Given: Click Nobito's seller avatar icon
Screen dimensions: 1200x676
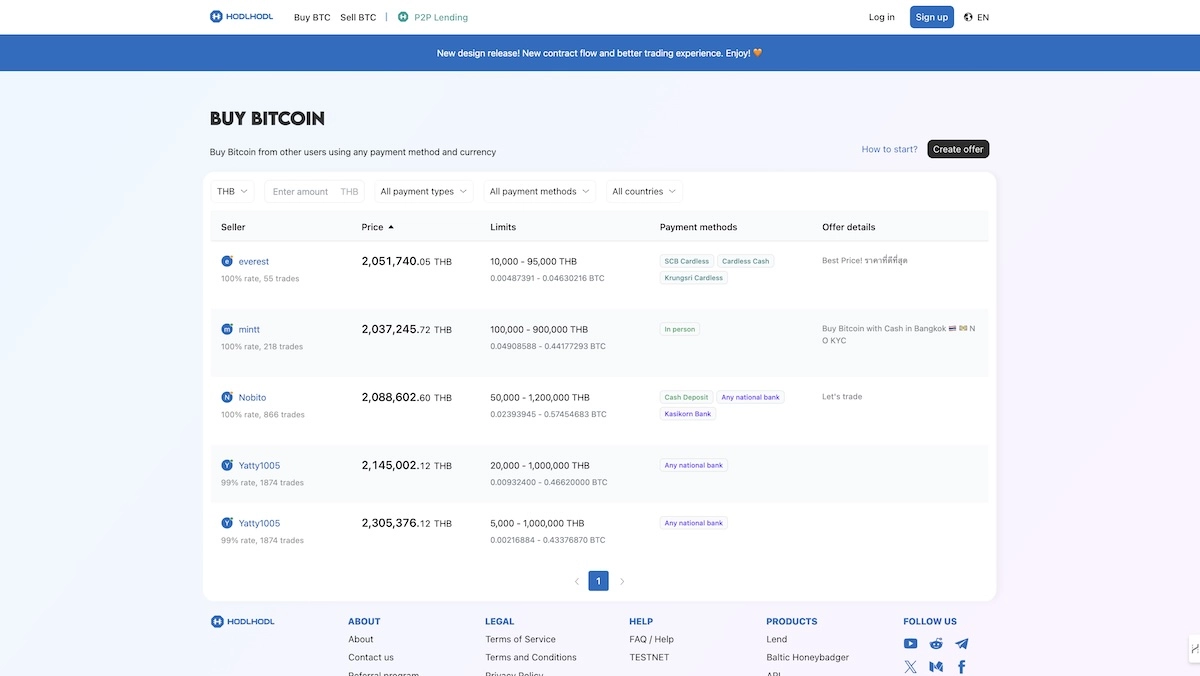Looking at the screenshot, I should [x=227, y=397].
